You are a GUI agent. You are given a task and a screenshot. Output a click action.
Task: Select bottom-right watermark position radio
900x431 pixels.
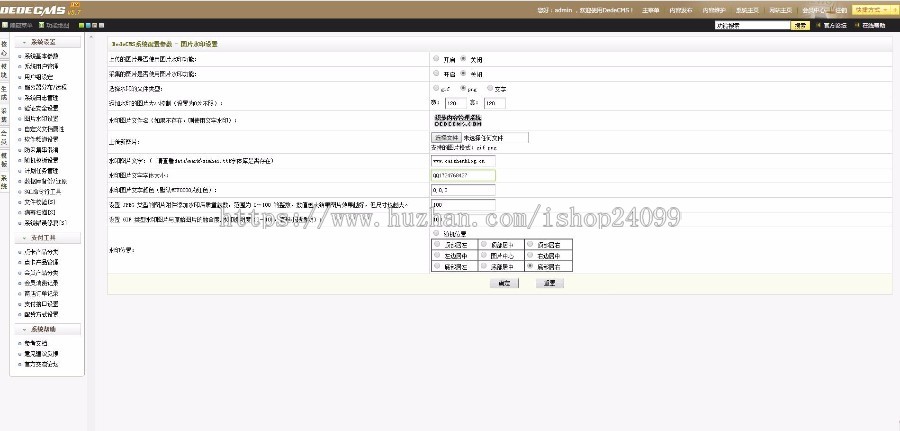coord(530,266)
